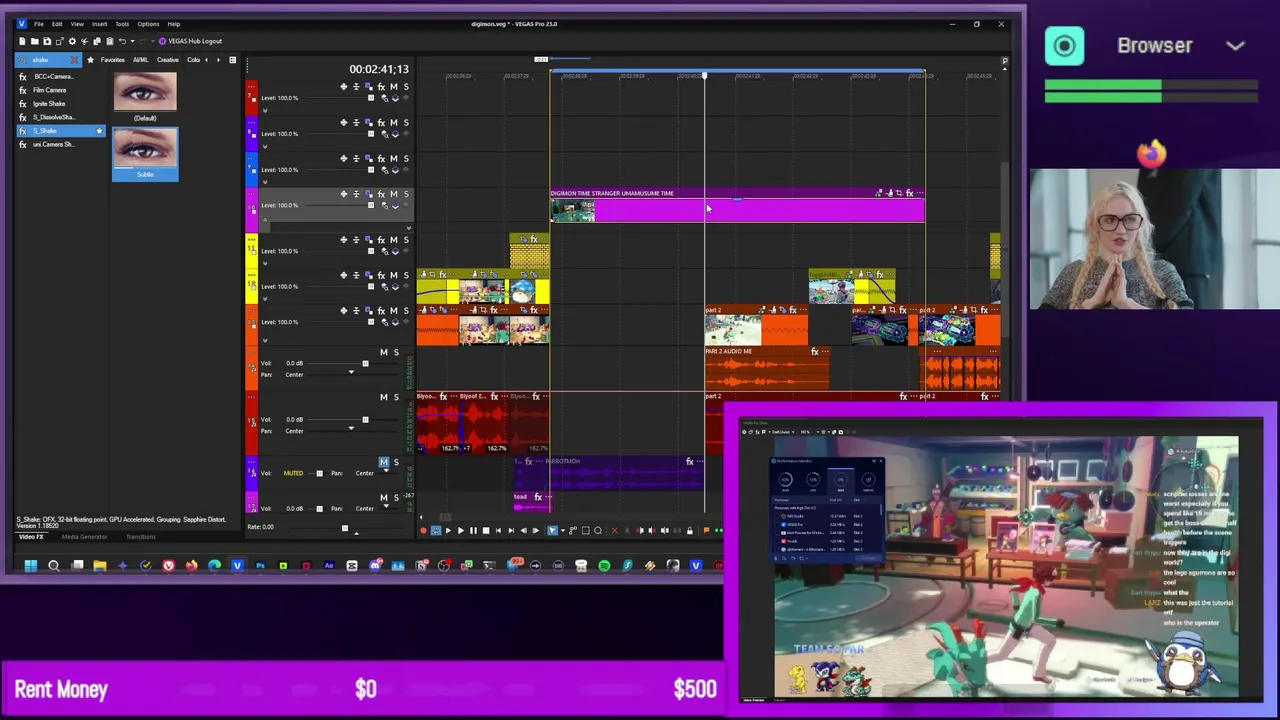Image resolution: width=1280 pixels, height=720 pixels.
Task: Click the Save project icon in toolbar
Action: [x=47, y=41]
